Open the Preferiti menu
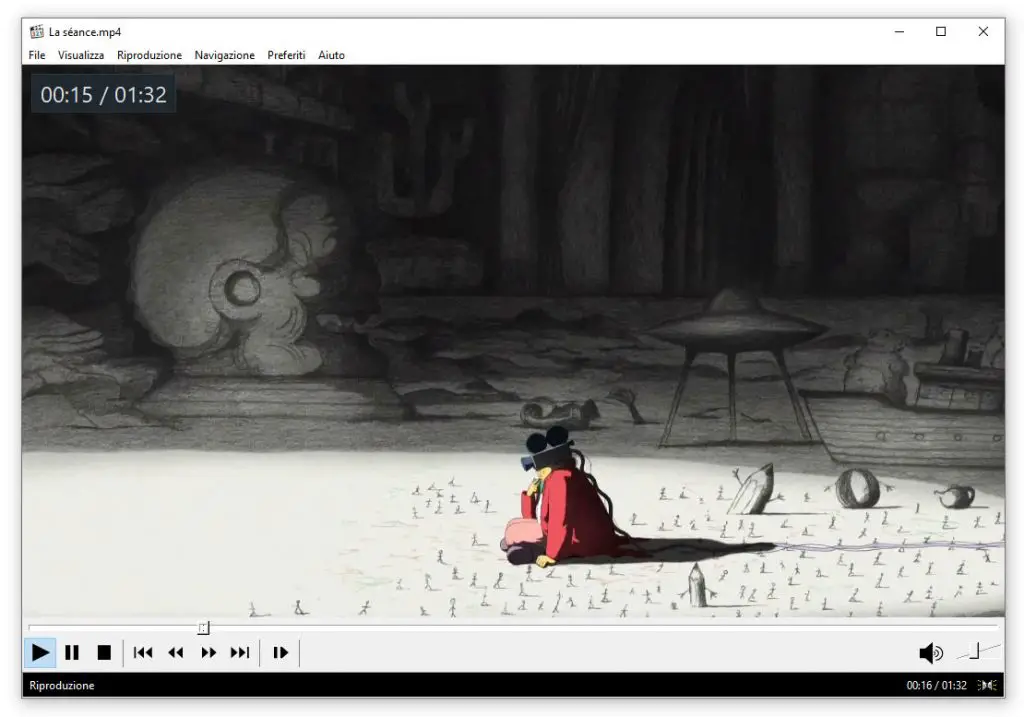The image size is (1024, 717). tap(286, 55)
